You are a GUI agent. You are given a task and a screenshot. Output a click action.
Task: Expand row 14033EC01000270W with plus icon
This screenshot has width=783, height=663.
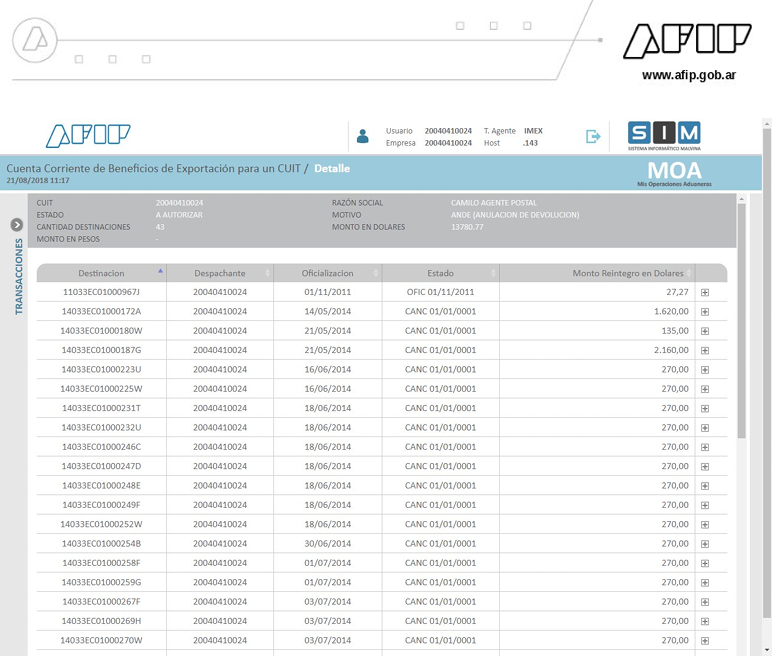pyautogui.click(x=705, y=641)
